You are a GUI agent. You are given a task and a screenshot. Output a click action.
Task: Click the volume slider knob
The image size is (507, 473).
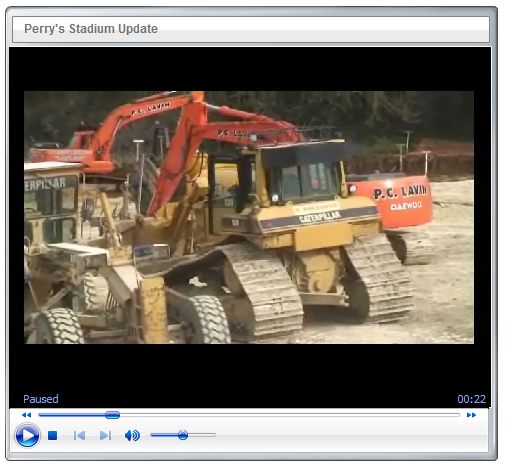[183, 435]
